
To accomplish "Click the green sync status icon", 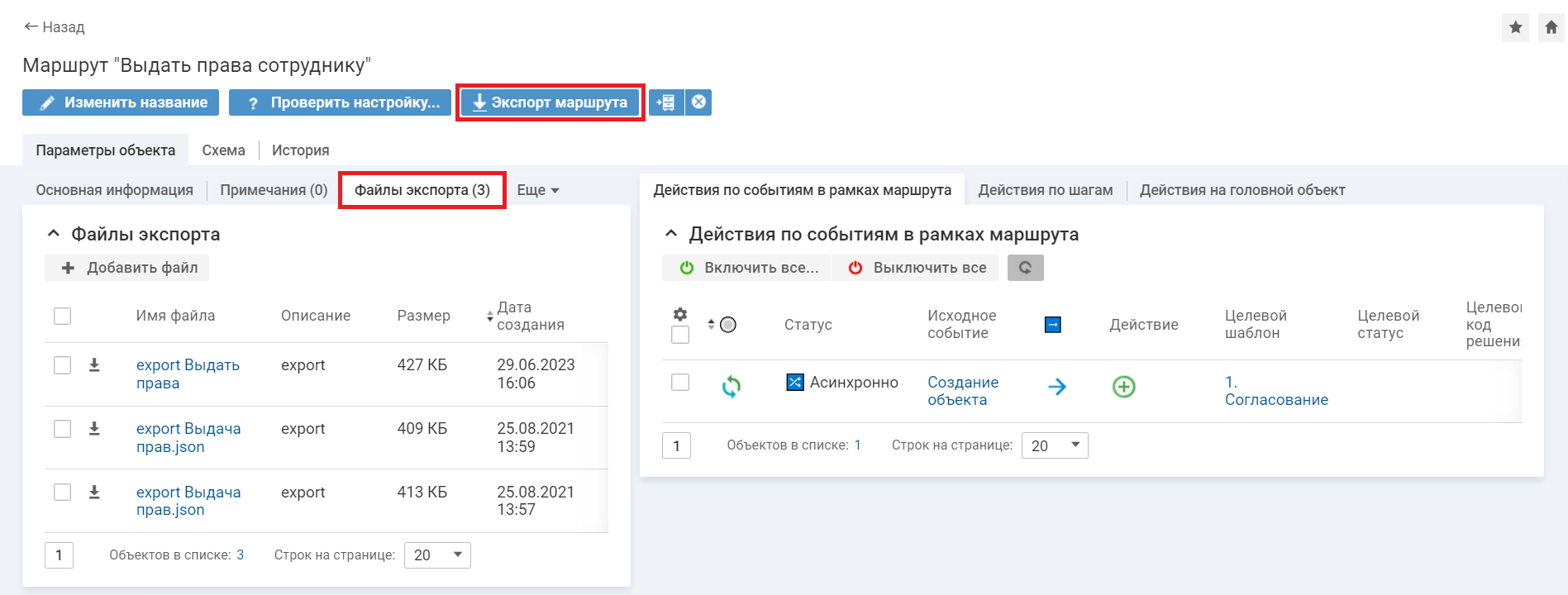I will [x=731, y=387].
